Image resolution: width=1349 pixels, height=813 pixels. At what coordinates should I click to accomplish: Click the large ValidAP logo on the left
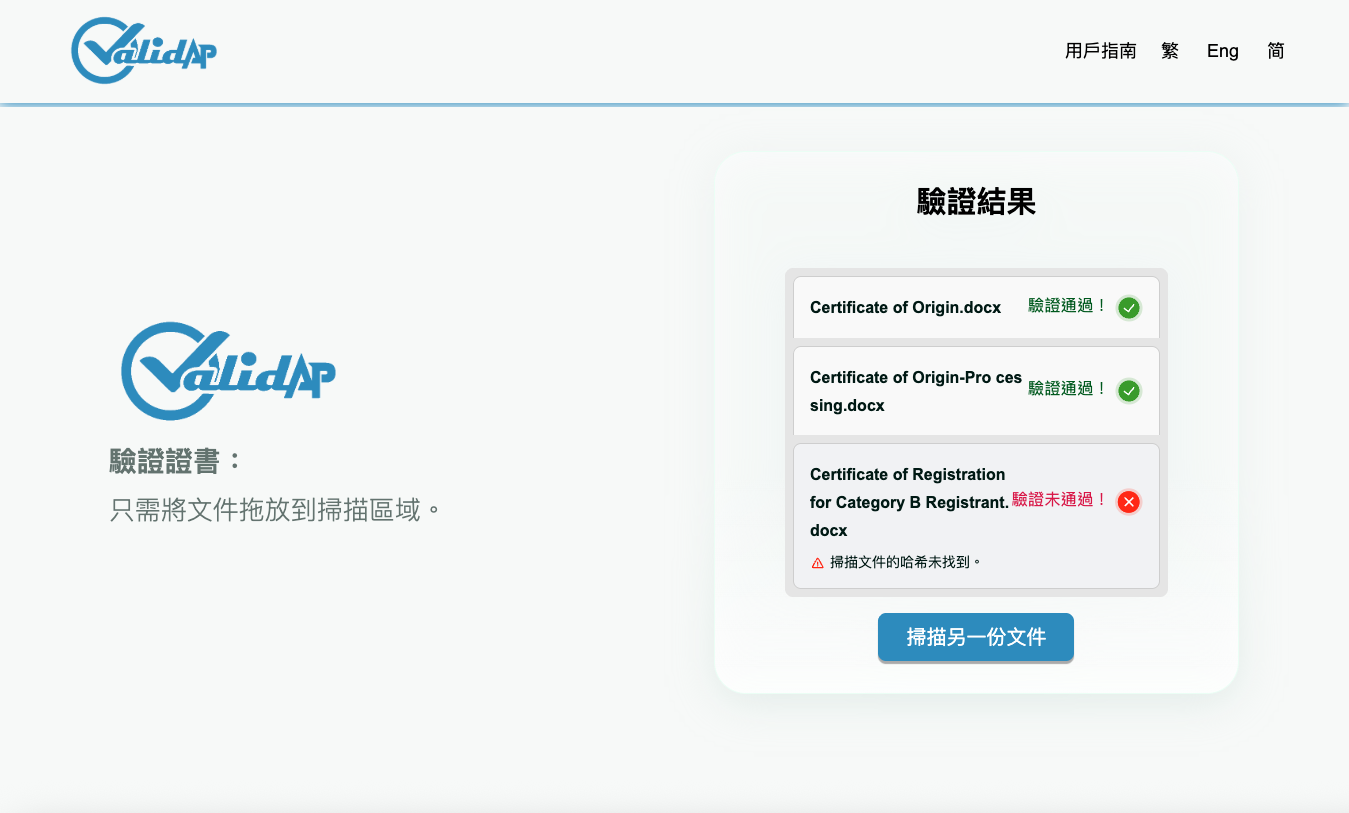point(228,370)
